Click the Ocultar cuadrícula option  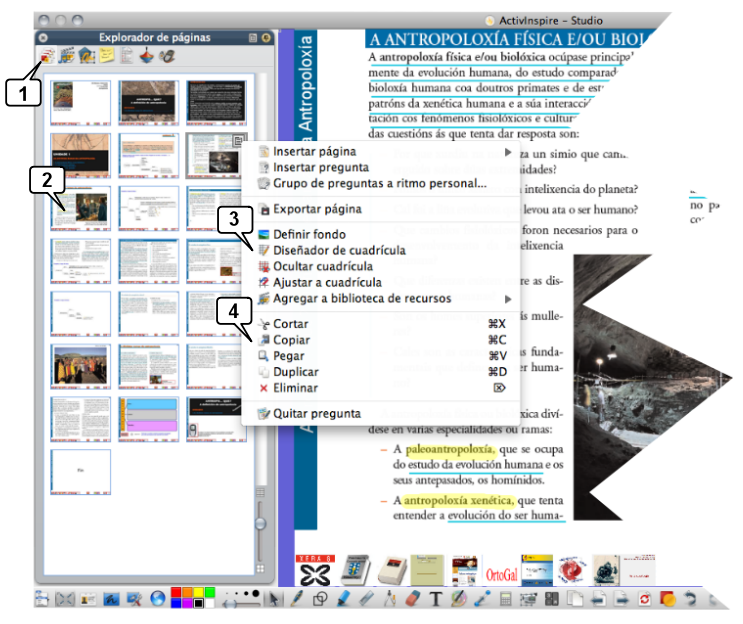(322, 267)
